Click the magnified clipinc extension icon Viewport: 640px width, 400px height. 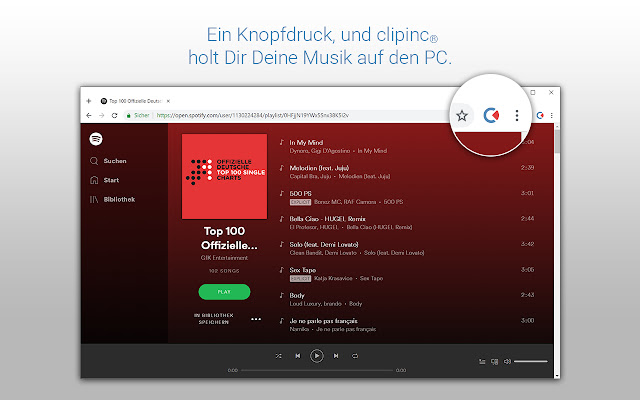click(x=491, y=116)
